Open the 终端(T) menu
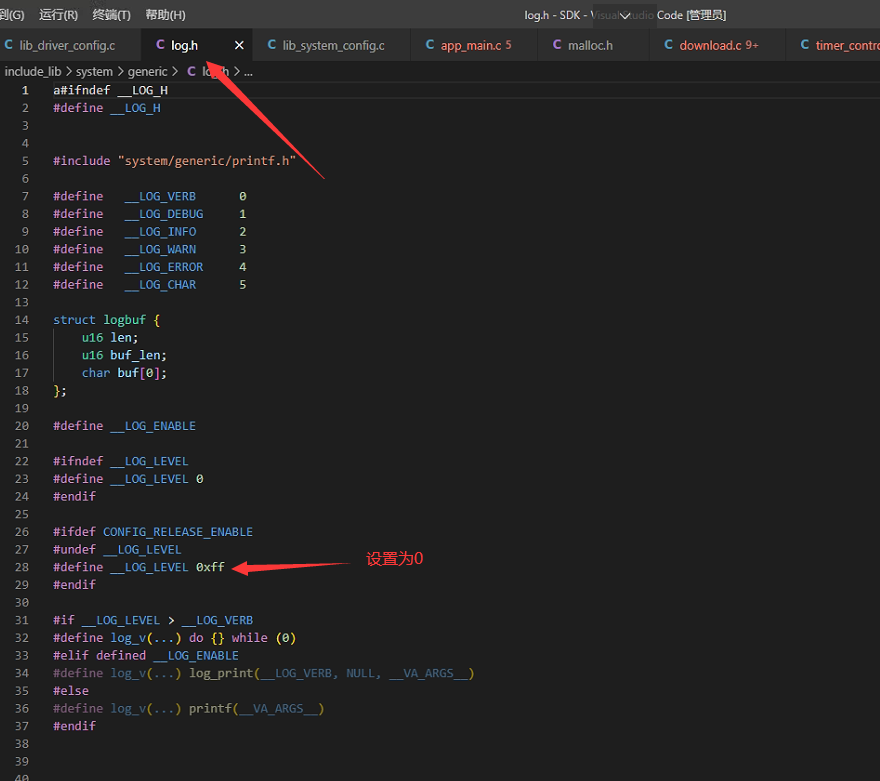Image resolution: width=880 pixels, height=781 pixels. (111, 15)
